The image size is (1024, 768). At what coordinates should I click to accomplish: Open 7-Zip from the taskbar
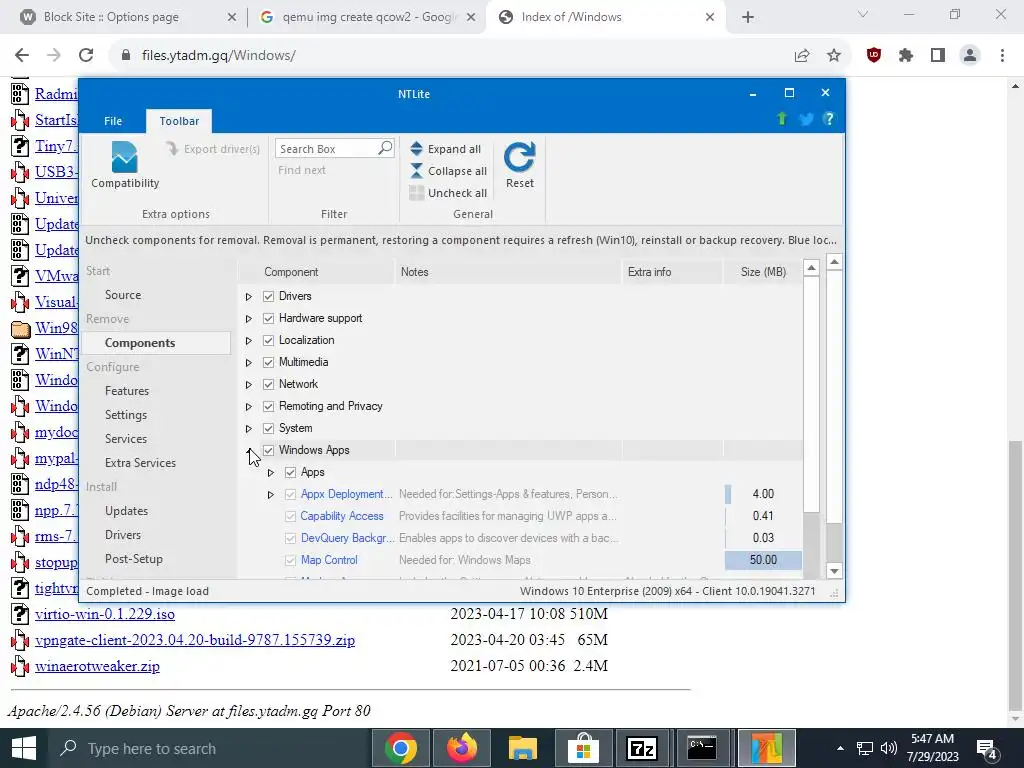tap(642, 748)
